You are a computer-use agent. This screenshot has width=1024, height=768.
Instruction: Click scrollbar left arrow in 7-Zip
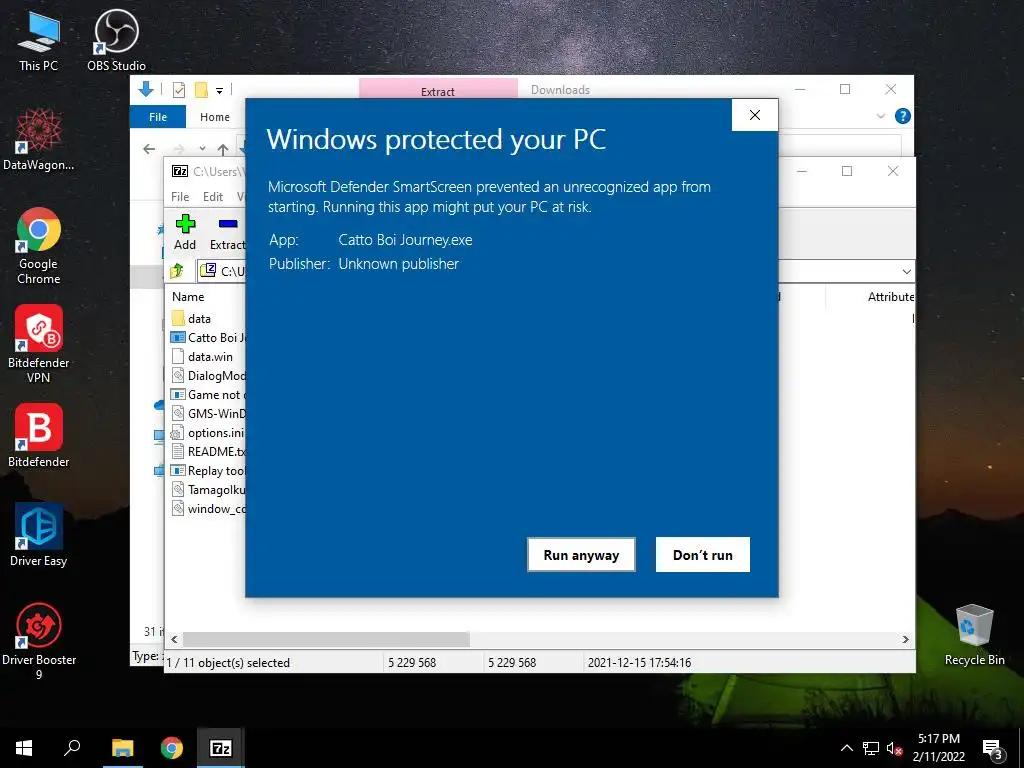click(174, 639)
